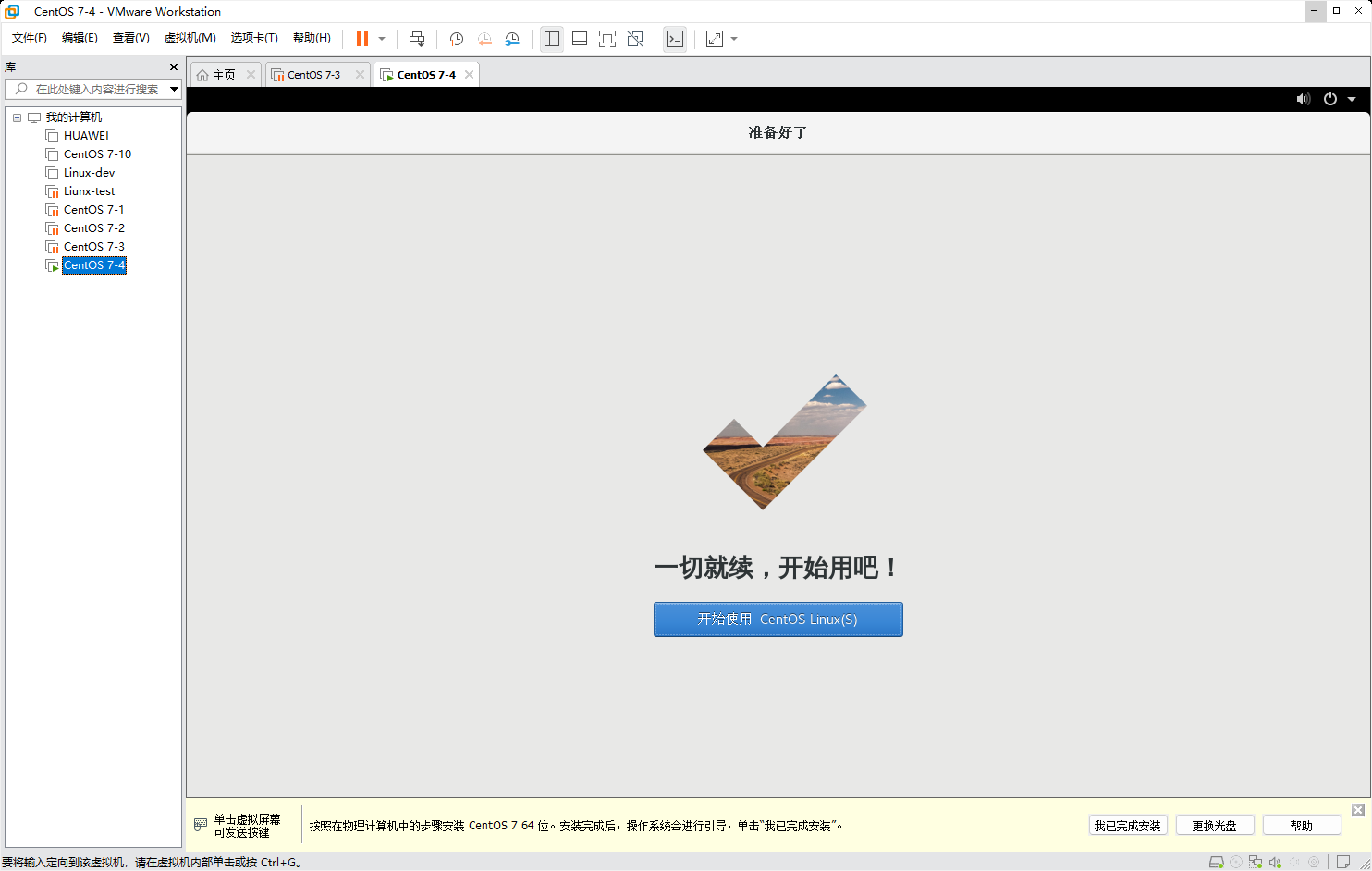This screenshot has width=1372, height=871.
Task: Select the Linux-dev virtual machine
Action: point(89,173)
